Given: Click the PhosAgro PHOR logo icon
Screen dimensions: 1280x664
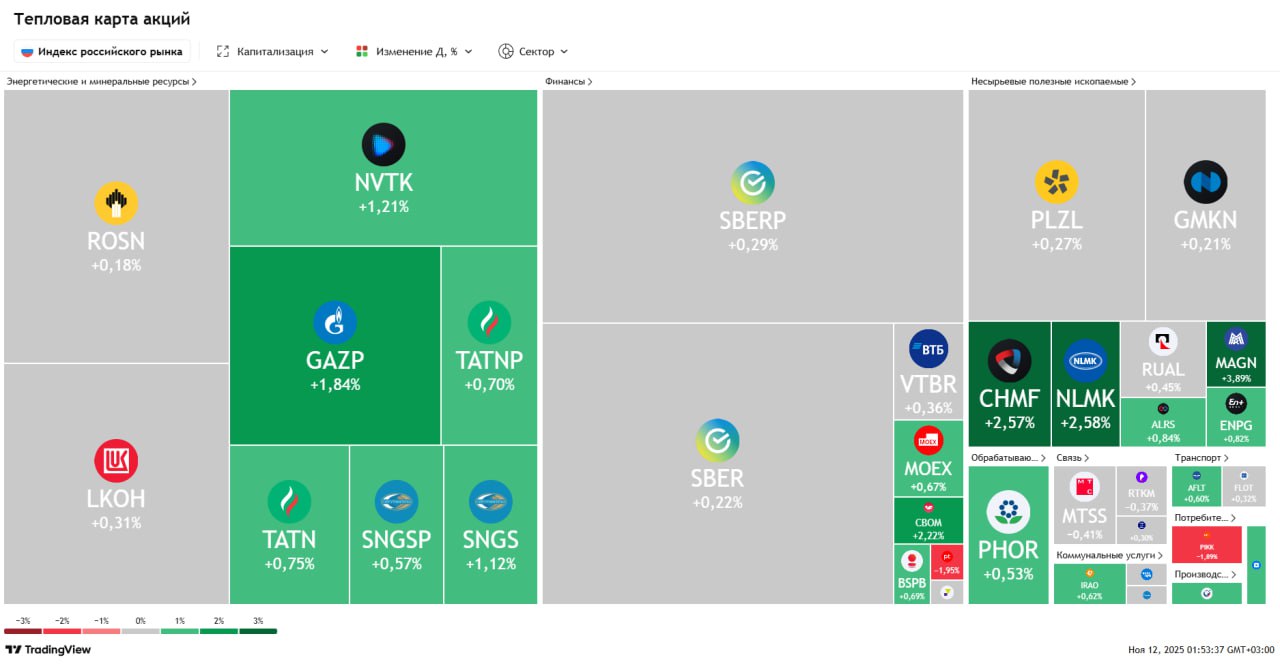Looking at the screenshot, I should pyautogui.click(x=1008, y=512).
